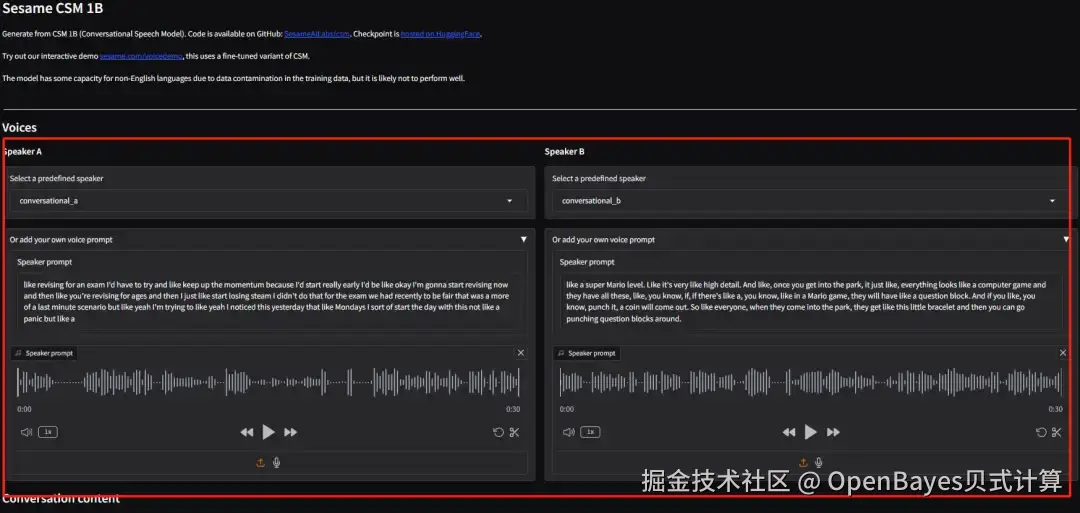Viewport: 1080px width, 513px height.
Task: Upload audio file for Speaker B
Action: (803, 463)
